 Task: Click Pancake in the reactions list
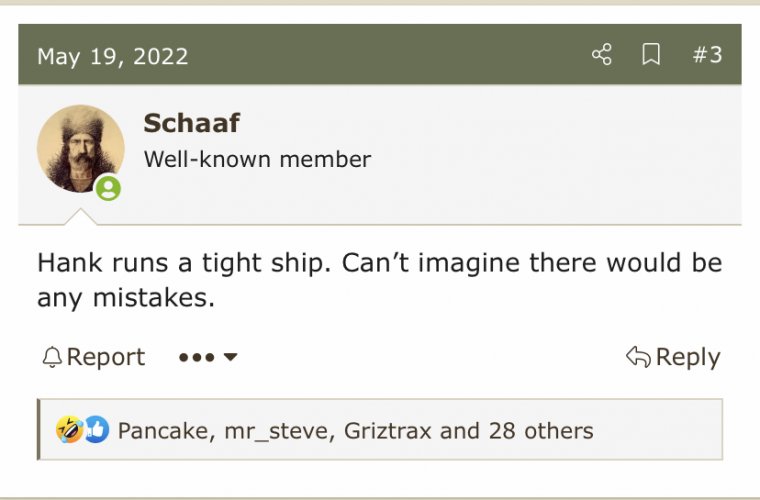point(158,431)
